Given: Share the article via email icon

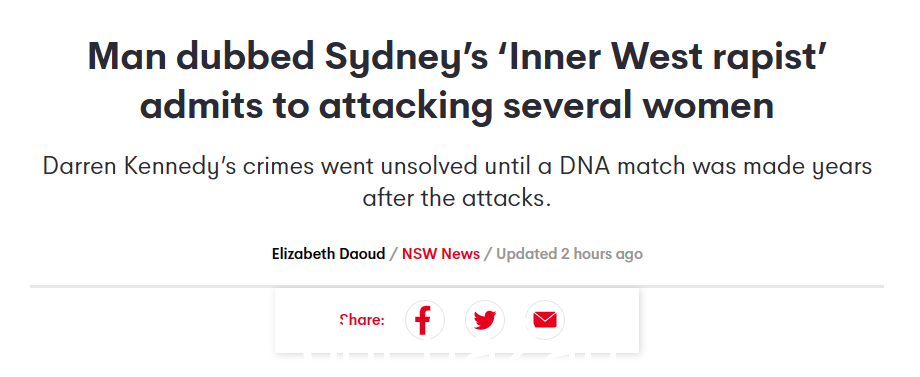Looking at the screenshot, I should pyautogui.click(x=544, y=320).
